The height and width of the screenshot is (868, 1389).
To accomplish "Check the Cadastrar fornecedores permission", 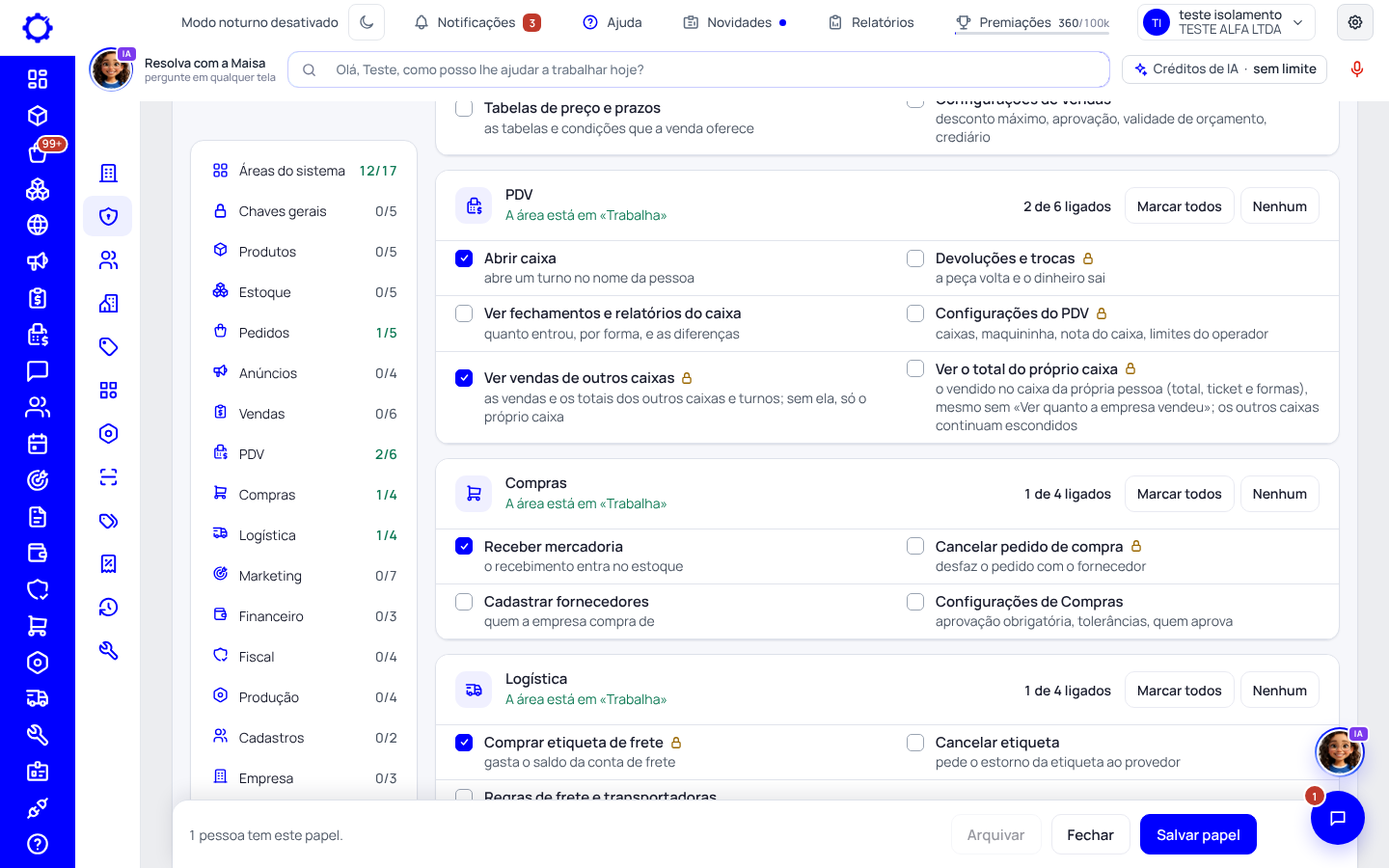I will (464, 602).
